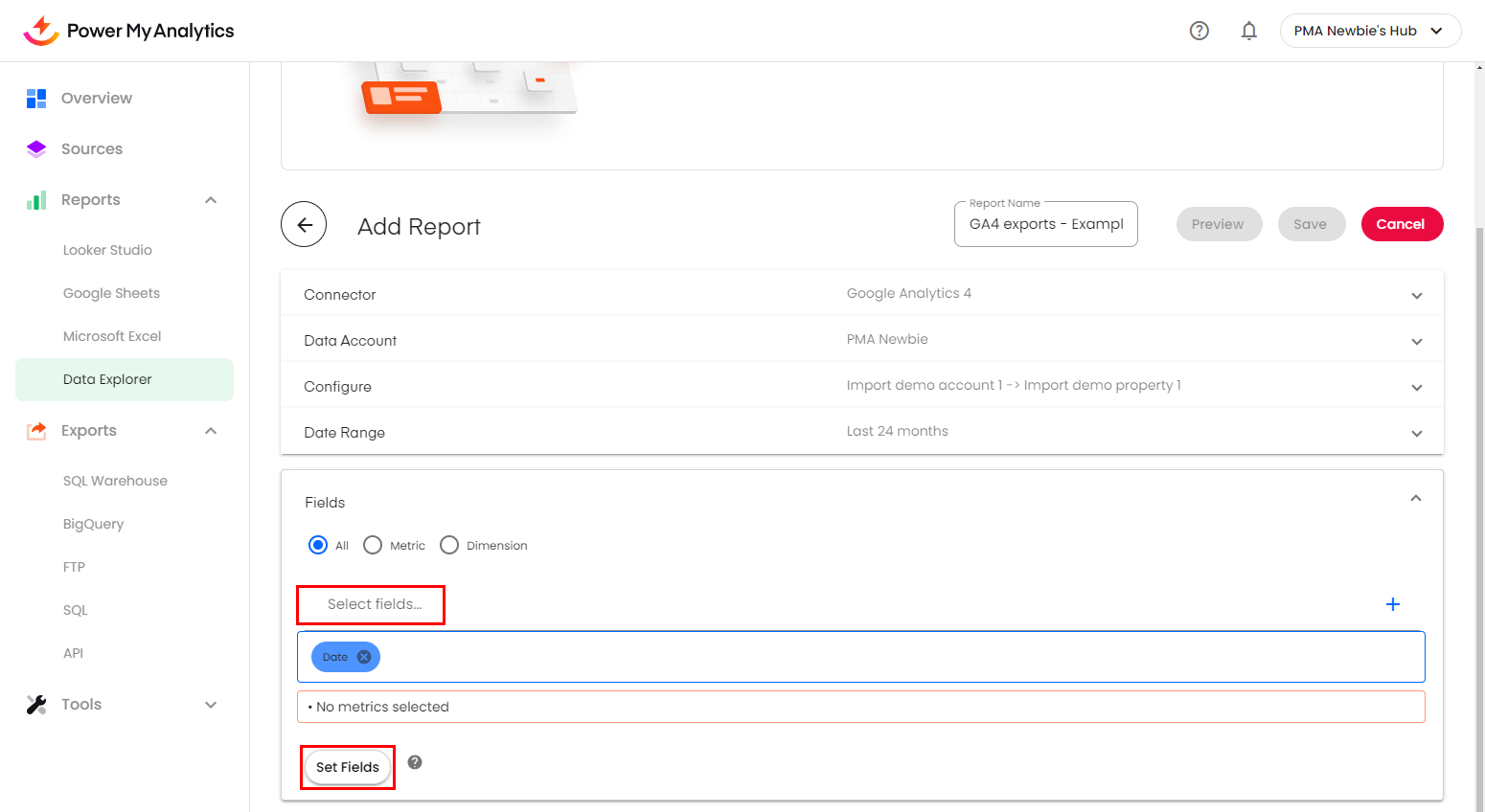Select the Metric radio button
This screenshot has width=1485, height=812.
pyautogui.click(x=373, y=545)
